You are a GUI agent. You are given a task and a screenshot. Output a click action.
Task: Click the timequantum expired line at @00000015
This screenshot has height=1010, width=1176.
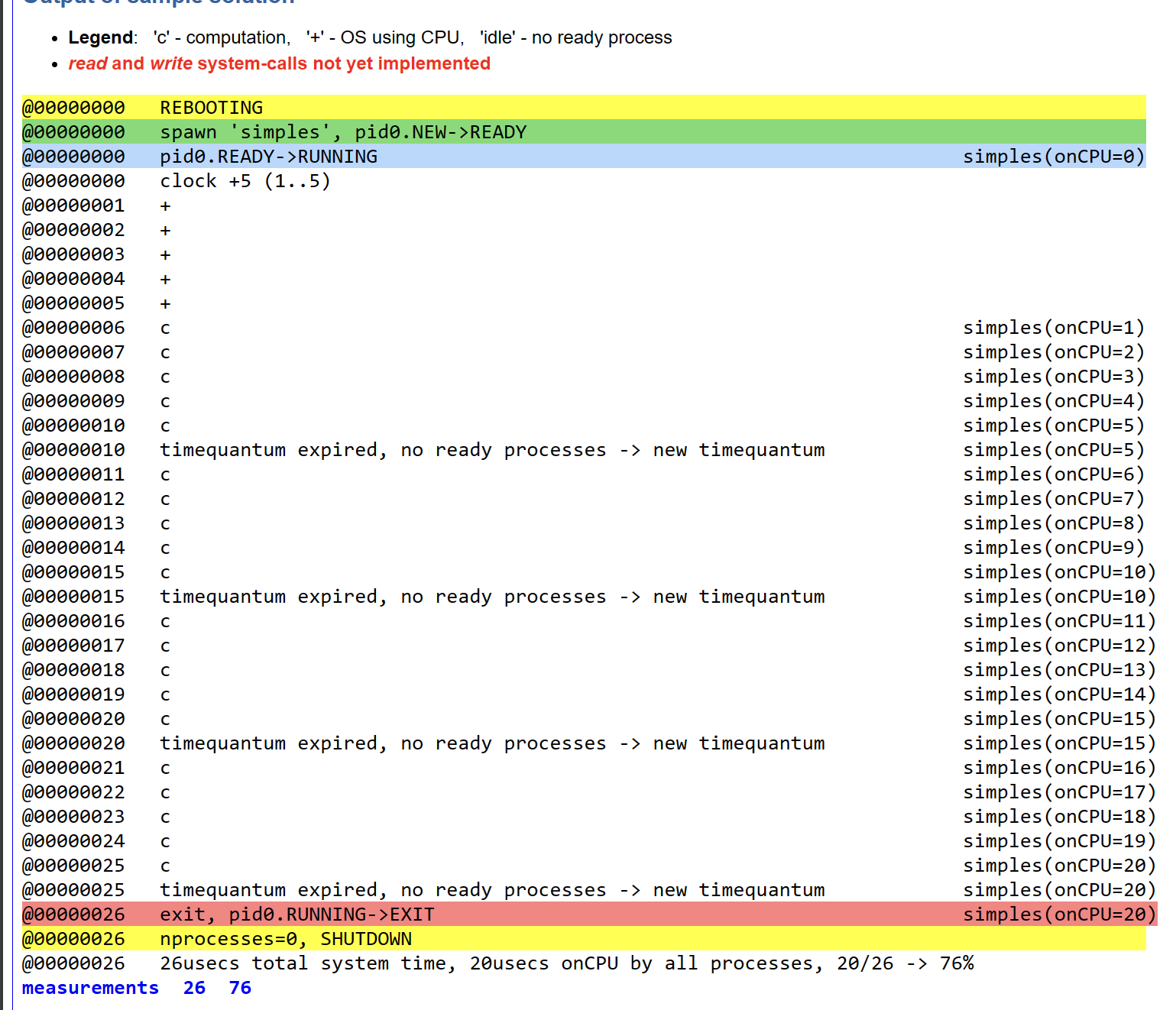click(x=491, y=597)
